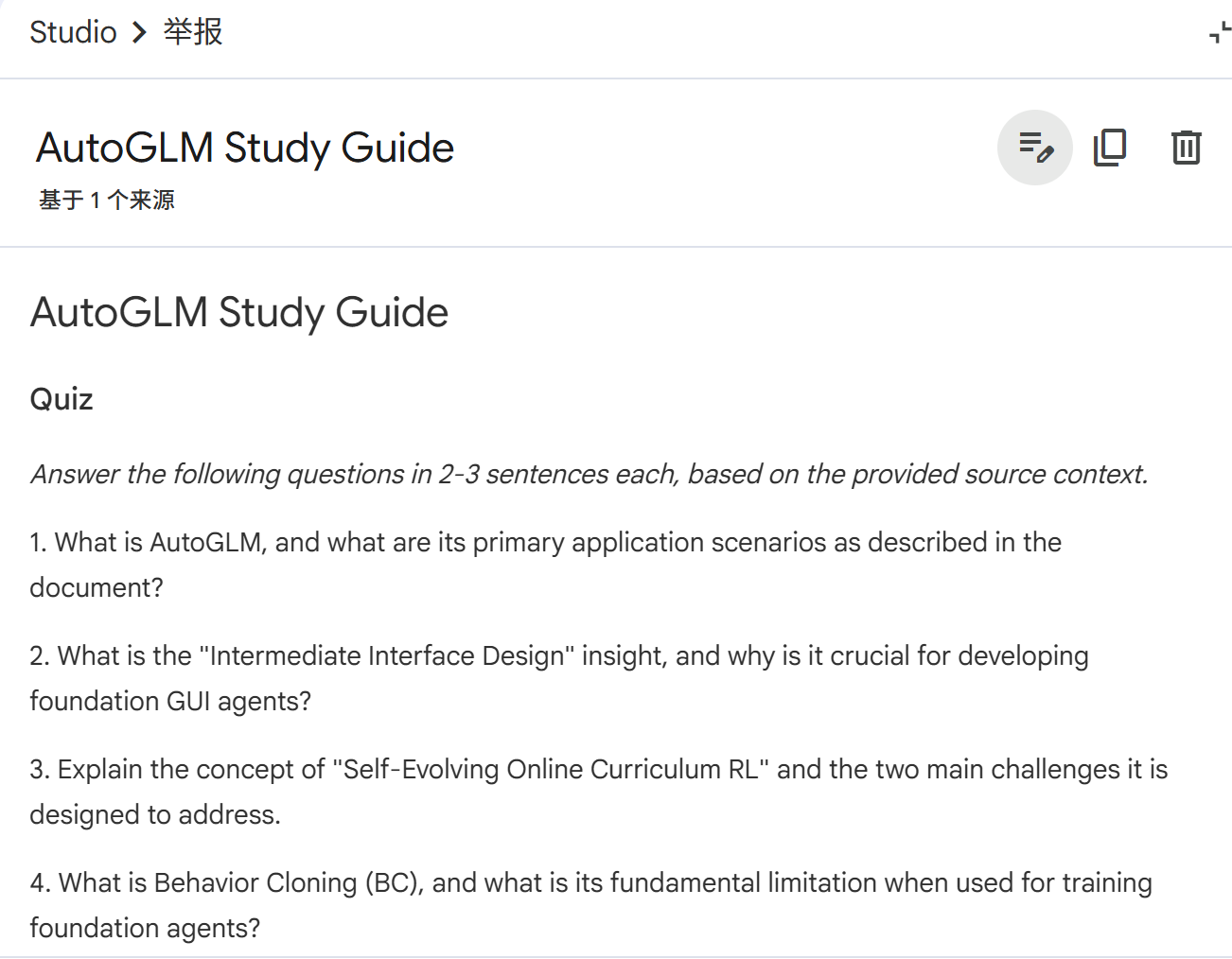Click the text "designed to address."
The height and width of the screenshot is (959, 1232).
pyautogui.click(x=155, y=815)
